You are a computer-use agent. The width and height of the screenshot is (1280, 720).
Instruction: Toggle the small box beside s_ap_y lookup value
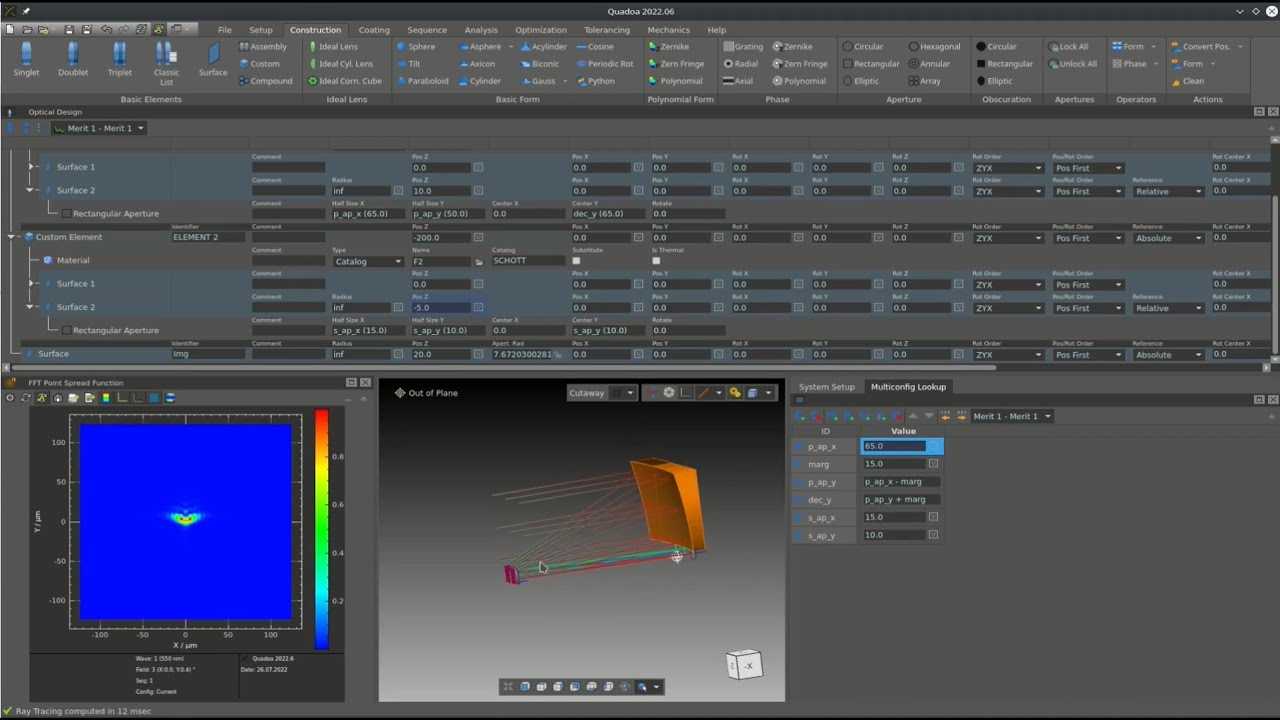click(x=933, y=535)
